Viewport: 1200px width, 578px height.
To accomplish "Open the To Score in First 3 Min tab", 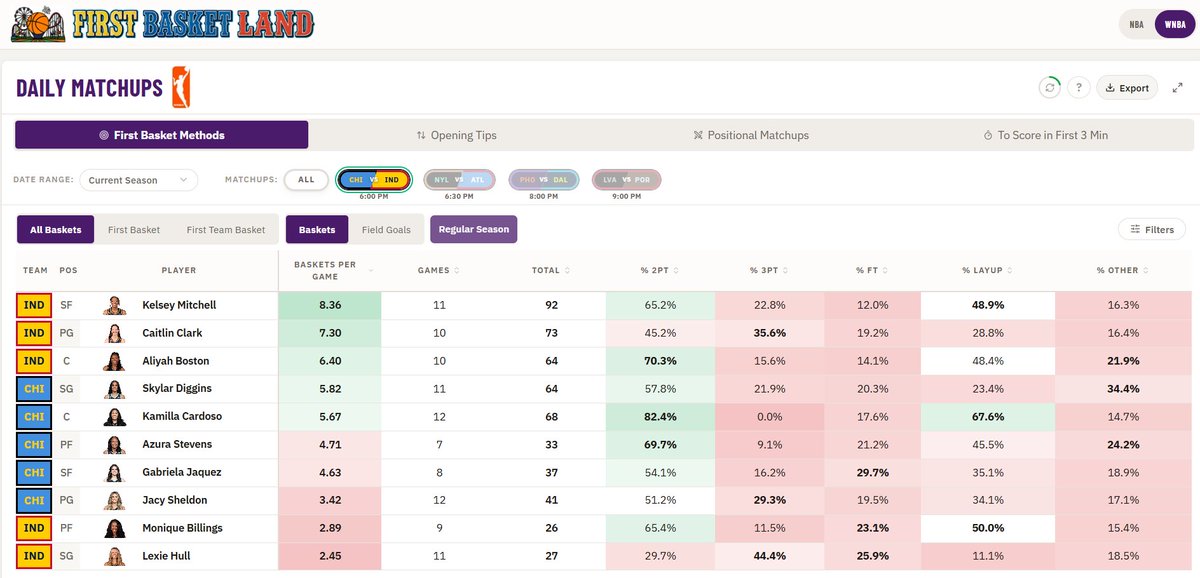I will pyautogui.click(x=1045, y=135).
